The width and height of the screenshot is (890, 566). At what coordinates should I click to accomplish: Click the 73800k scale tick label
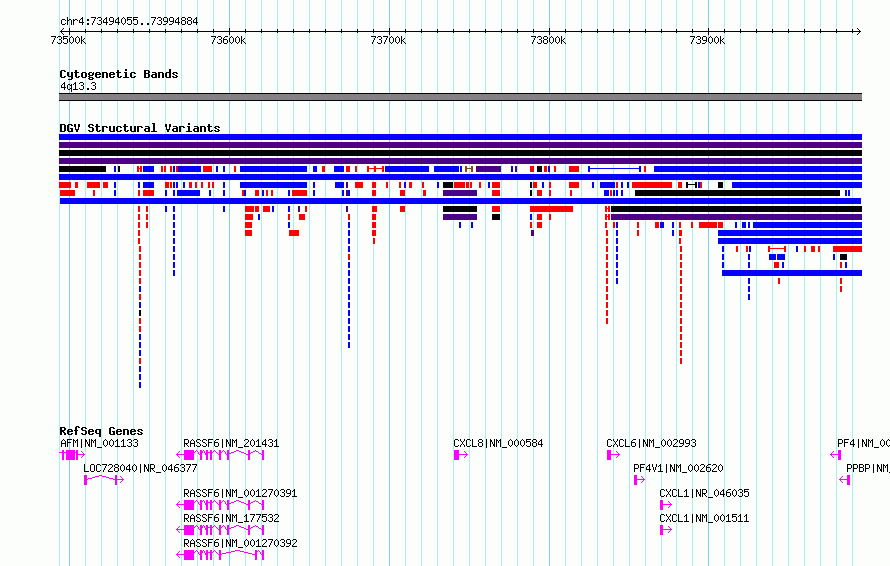point(548,40)
